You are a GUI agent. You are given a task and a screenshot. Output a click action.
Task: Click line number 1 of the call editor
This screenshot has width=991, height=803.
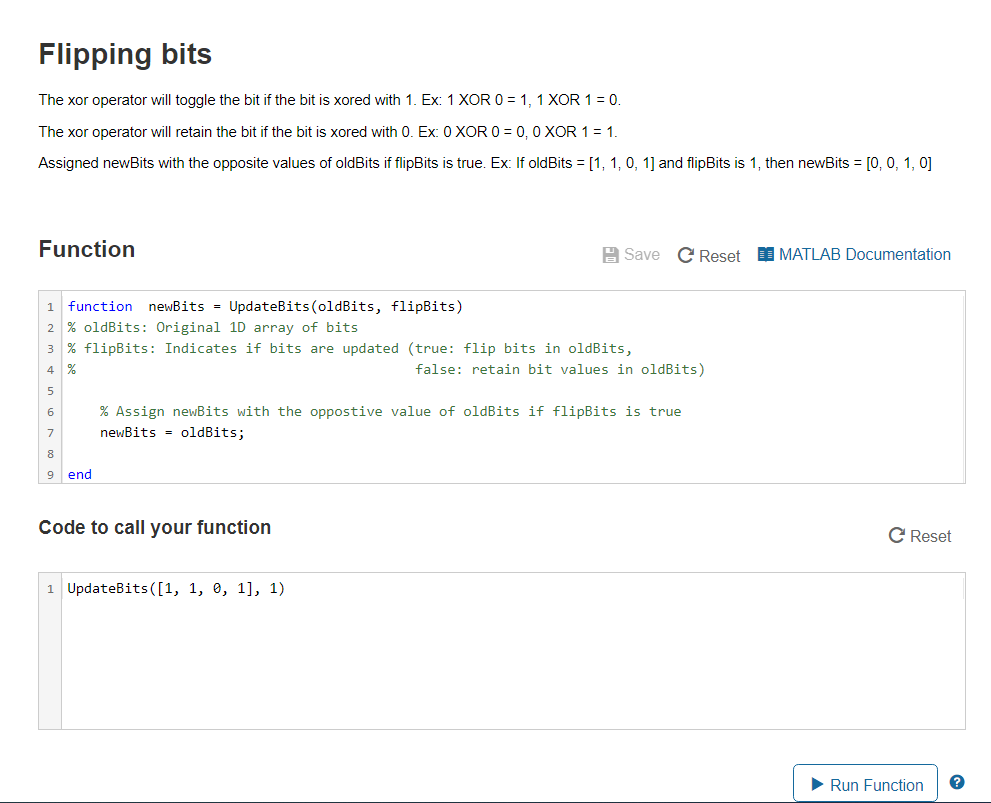[50, 588]
